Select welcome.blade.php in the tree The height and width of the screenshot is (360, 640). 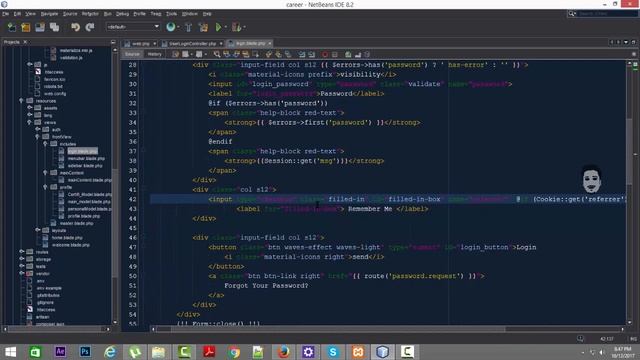(x=71, y=245)
